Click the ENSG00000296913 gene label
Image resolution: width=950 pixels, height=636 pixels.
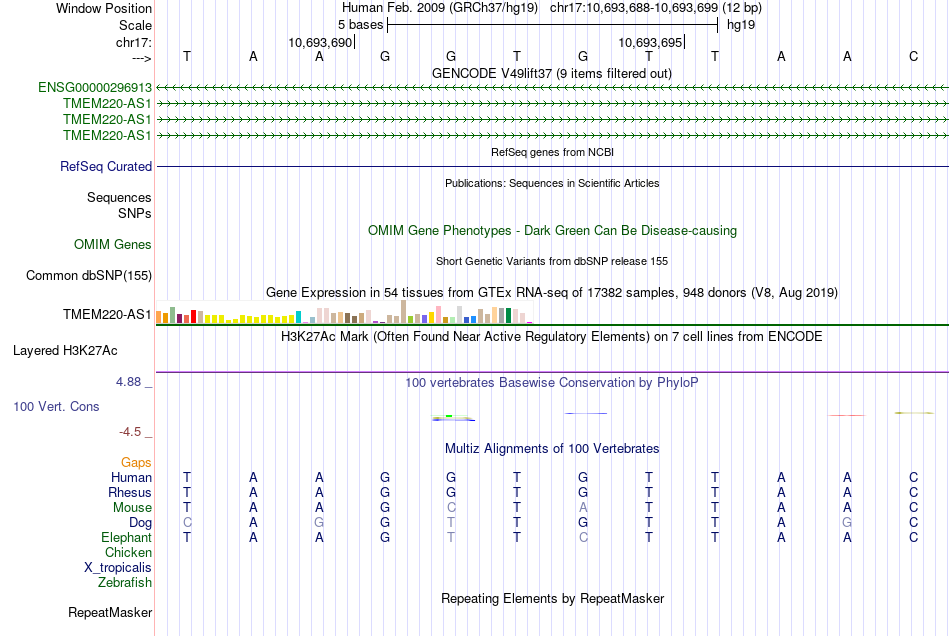pos(95,88)
